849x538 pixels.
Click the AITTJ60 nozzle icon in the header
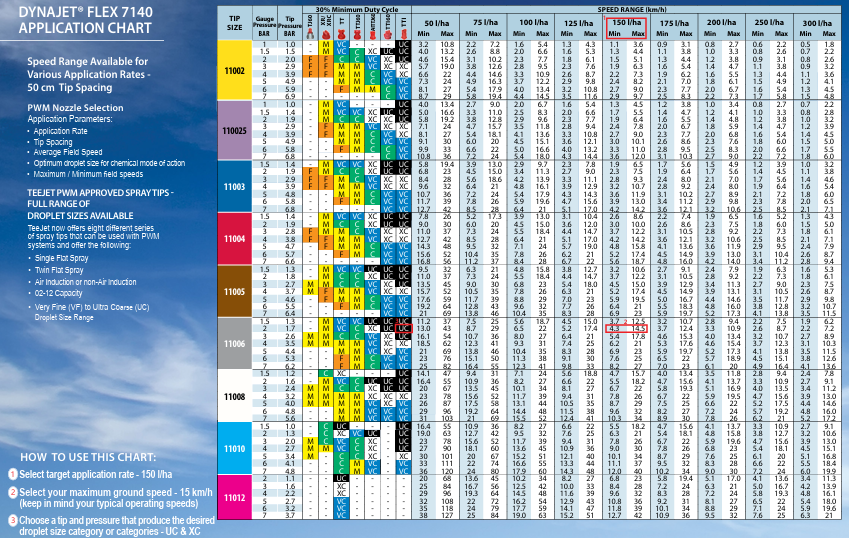373,34
